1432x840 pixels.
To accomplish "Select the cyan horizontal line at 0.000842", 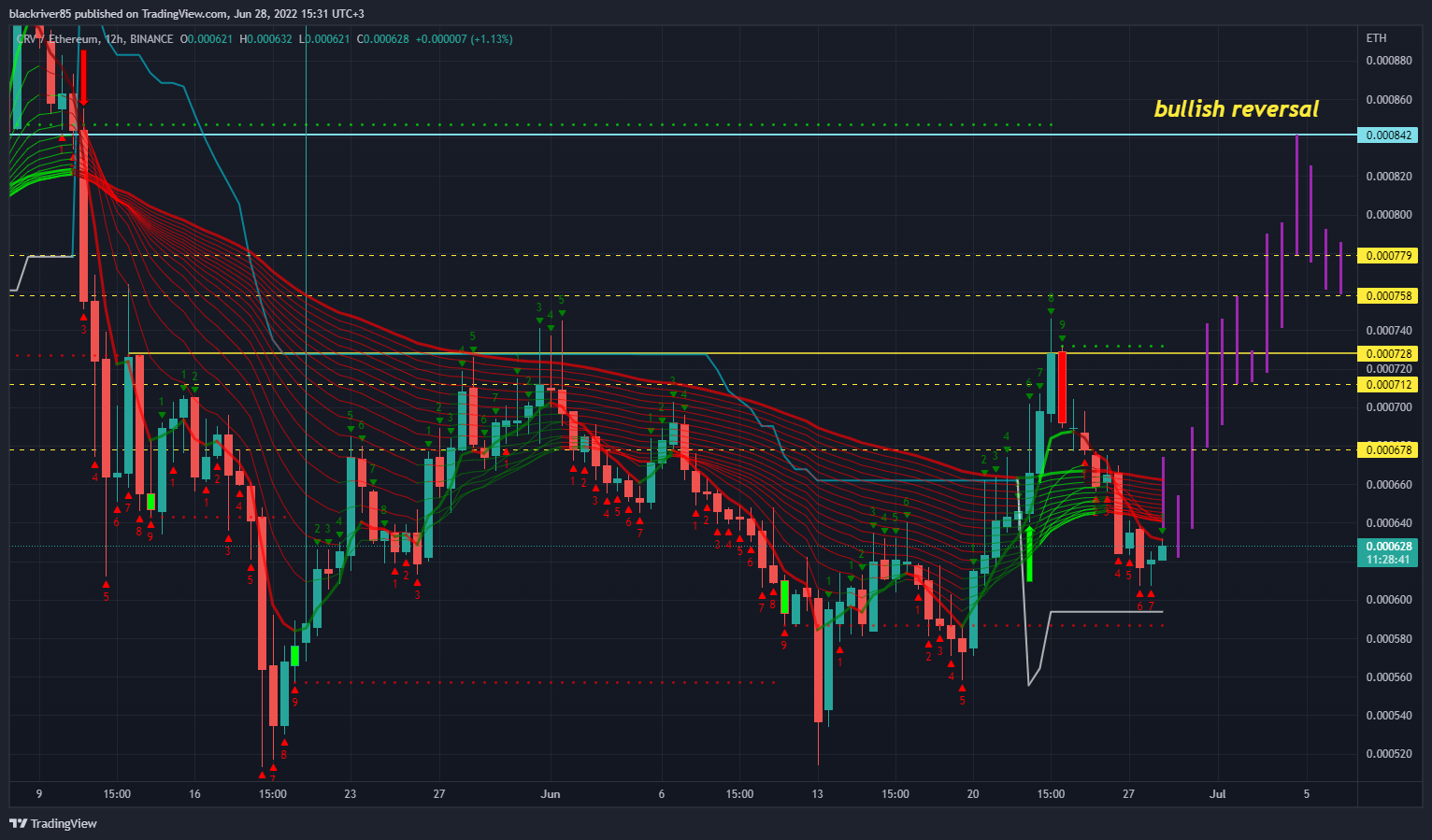I will (x=682, y=135).
